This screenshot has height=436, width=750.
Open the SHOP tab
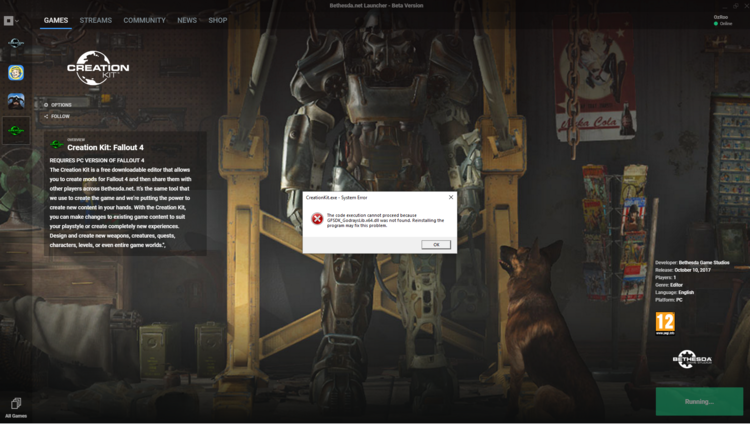tap(218, 21)
